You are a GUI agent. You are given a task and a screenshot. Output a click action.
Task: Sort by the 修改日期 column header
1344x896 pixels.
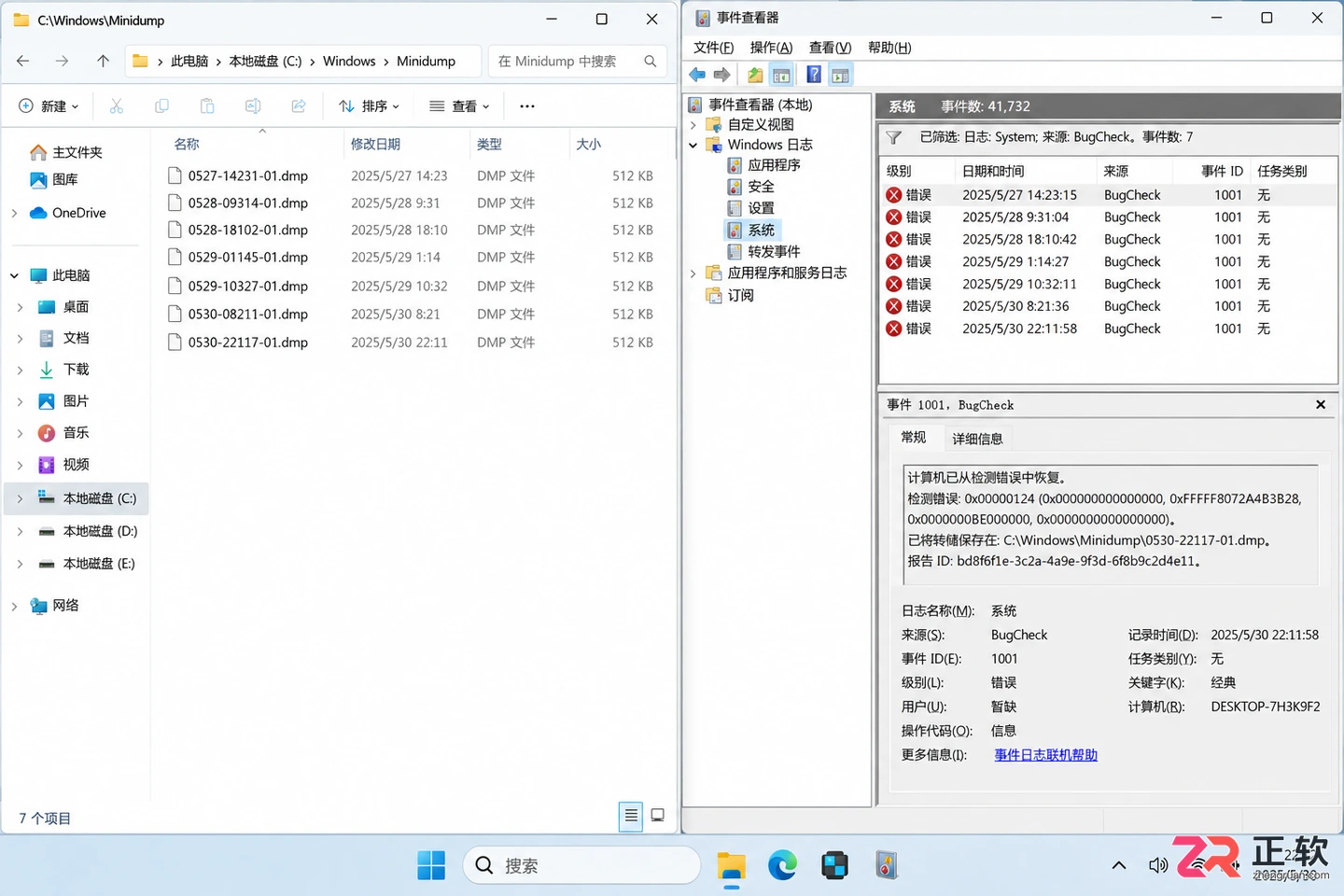pos(375,144)
